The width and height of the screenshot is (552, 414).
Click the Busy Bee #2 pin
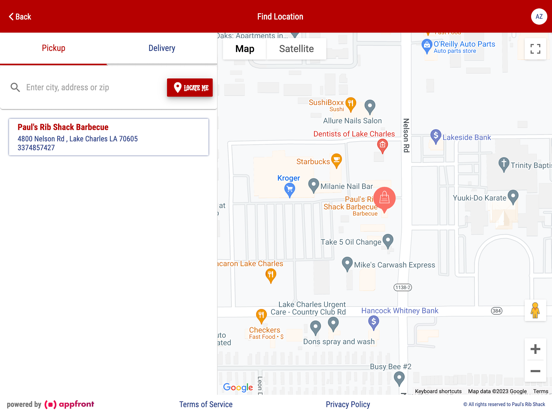tap(399, 379)
